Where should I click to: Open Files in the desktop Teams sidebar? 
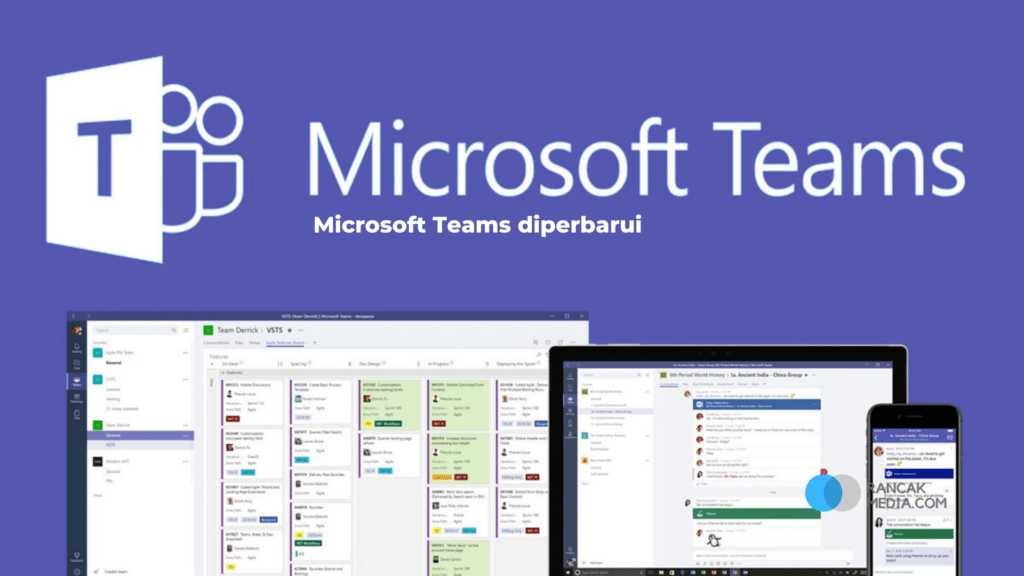[x=77, y=414]
